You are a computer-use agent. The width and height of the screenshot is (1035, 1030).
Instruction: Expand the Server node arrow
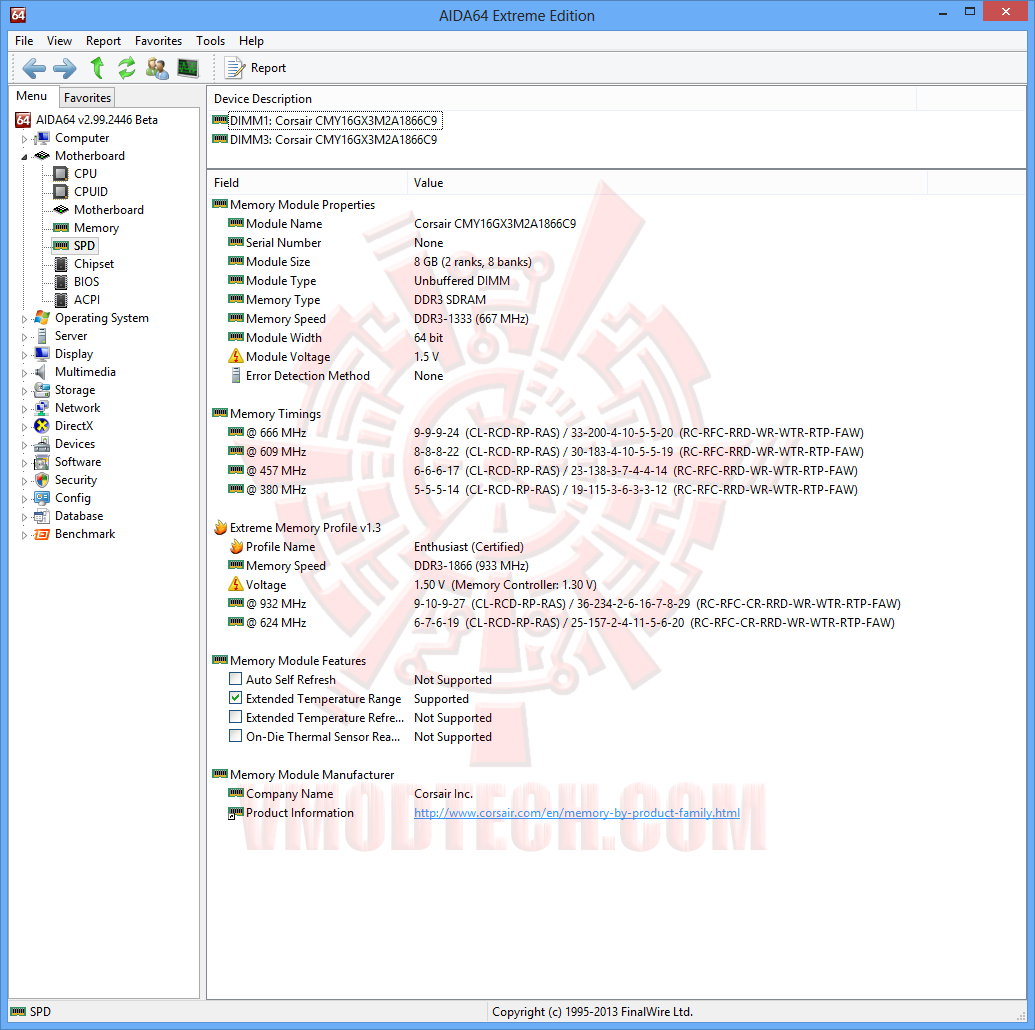click(24, 337)
